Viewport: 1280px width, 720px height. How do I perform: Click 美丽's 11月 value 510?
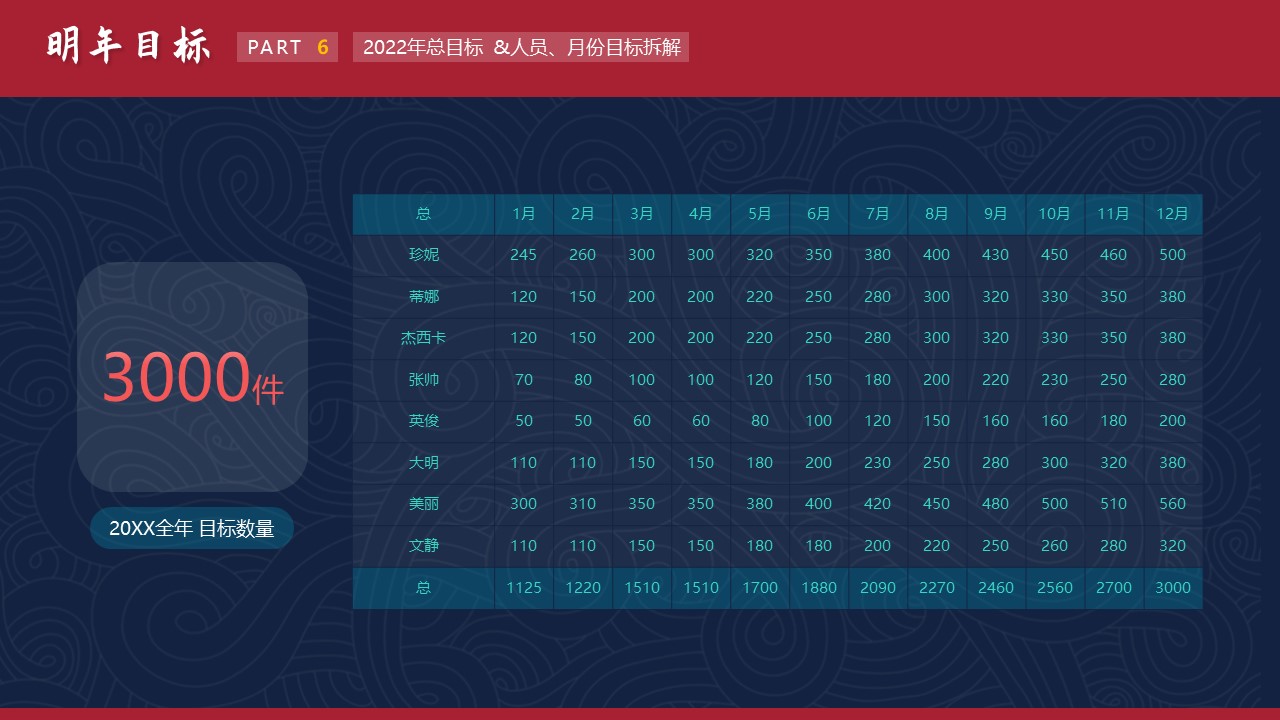1114,503
